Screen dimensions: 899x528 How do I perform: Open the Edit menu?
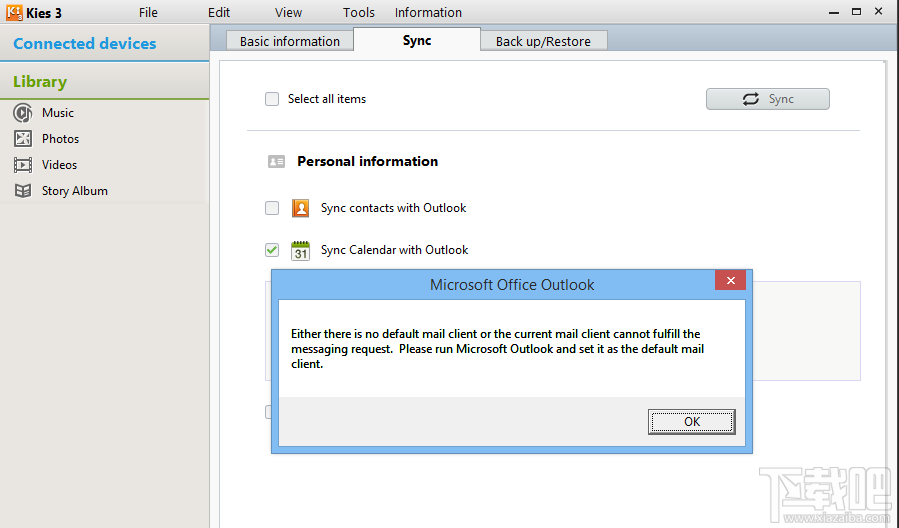tap(219, 13)
